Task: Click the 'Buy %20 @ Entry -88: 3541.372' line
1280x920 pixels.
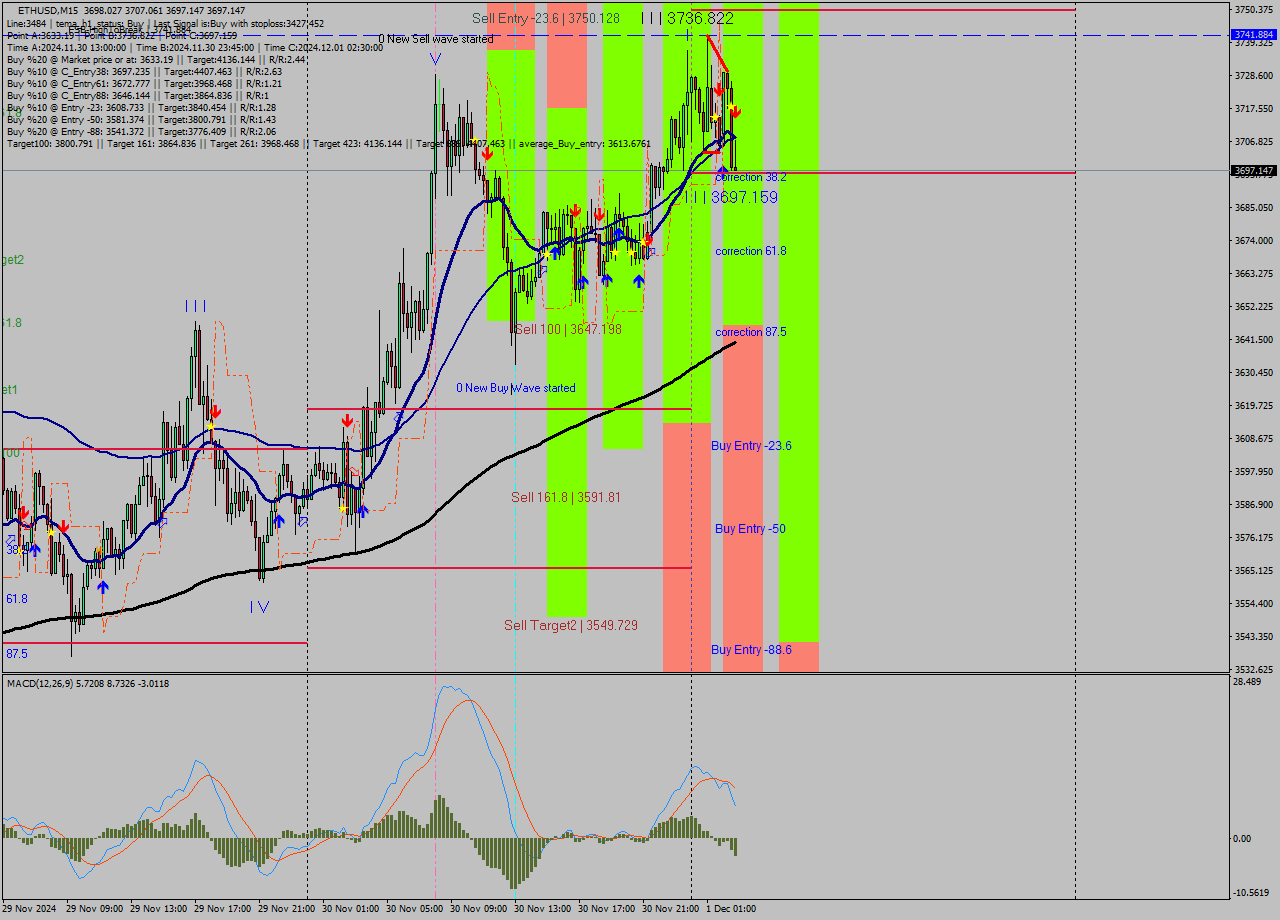Action: [141, 132]
